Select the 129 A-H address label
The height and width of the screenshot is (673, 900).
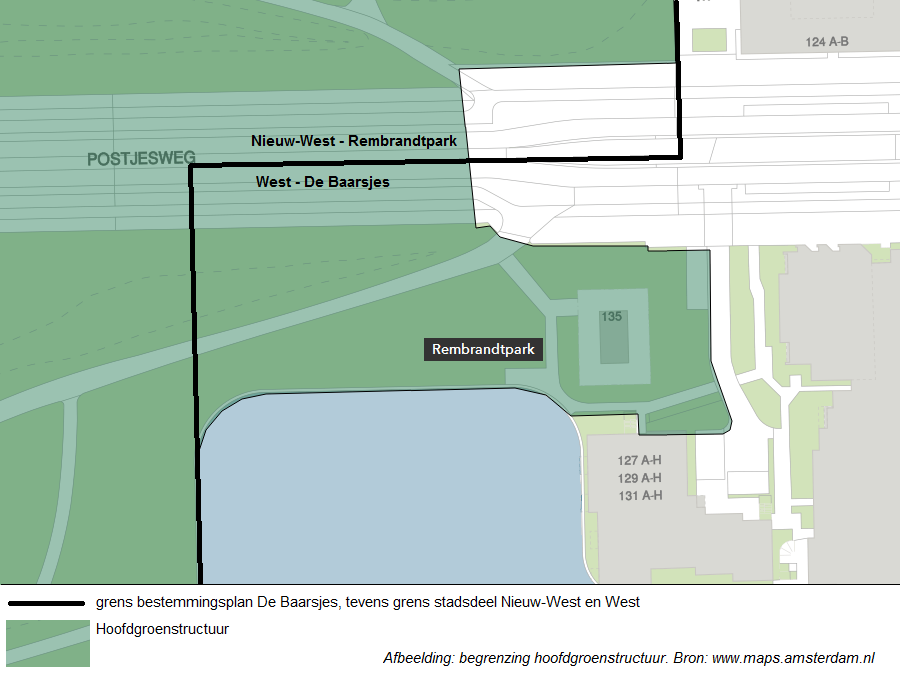click(640, 478)
